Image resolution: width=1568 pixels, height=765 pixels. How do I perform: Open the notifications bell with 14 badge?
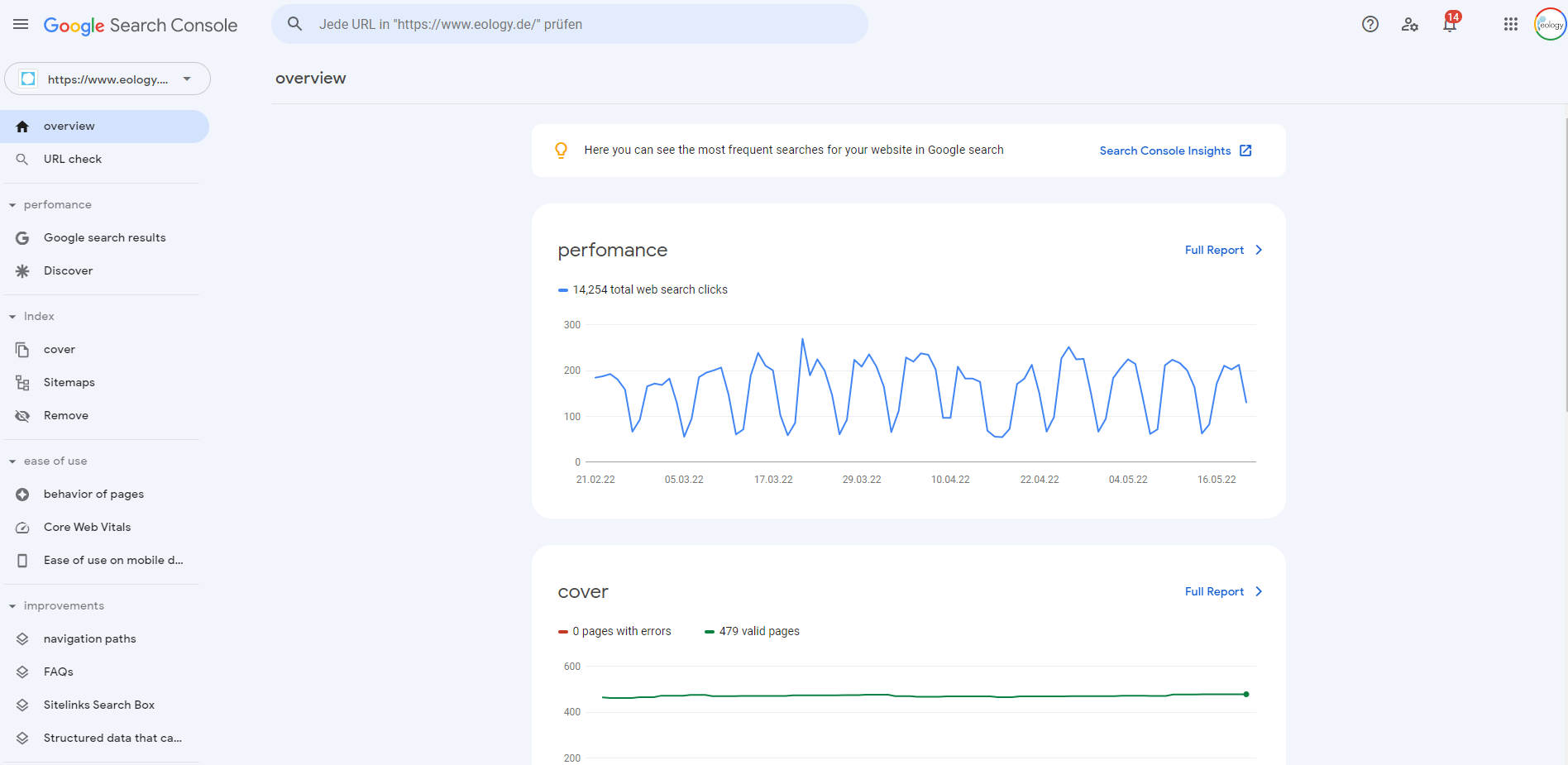1451,22
